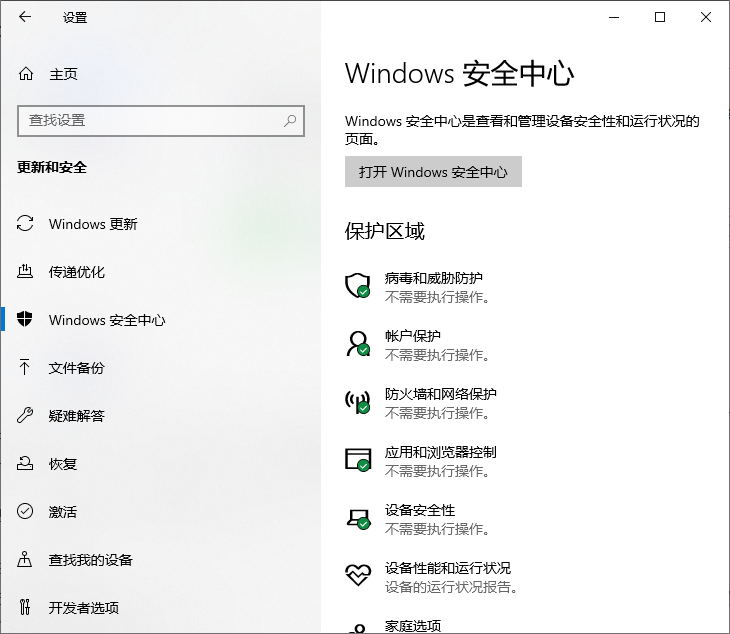Click the 帐户保护 person icon

click(358, 344)
